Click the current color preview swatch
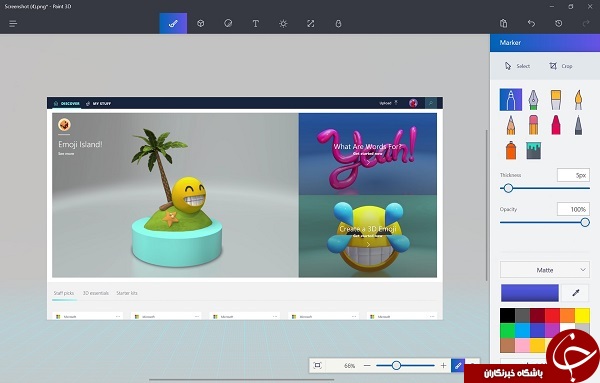The height and width of the screenshot is (383, 600). tap(530, 293)
